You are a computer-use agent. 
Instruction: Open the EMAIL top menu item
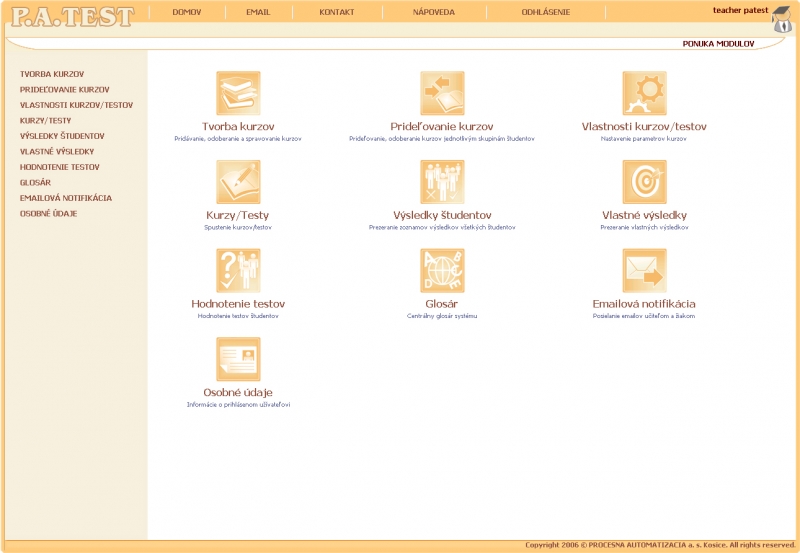point(258,12)
